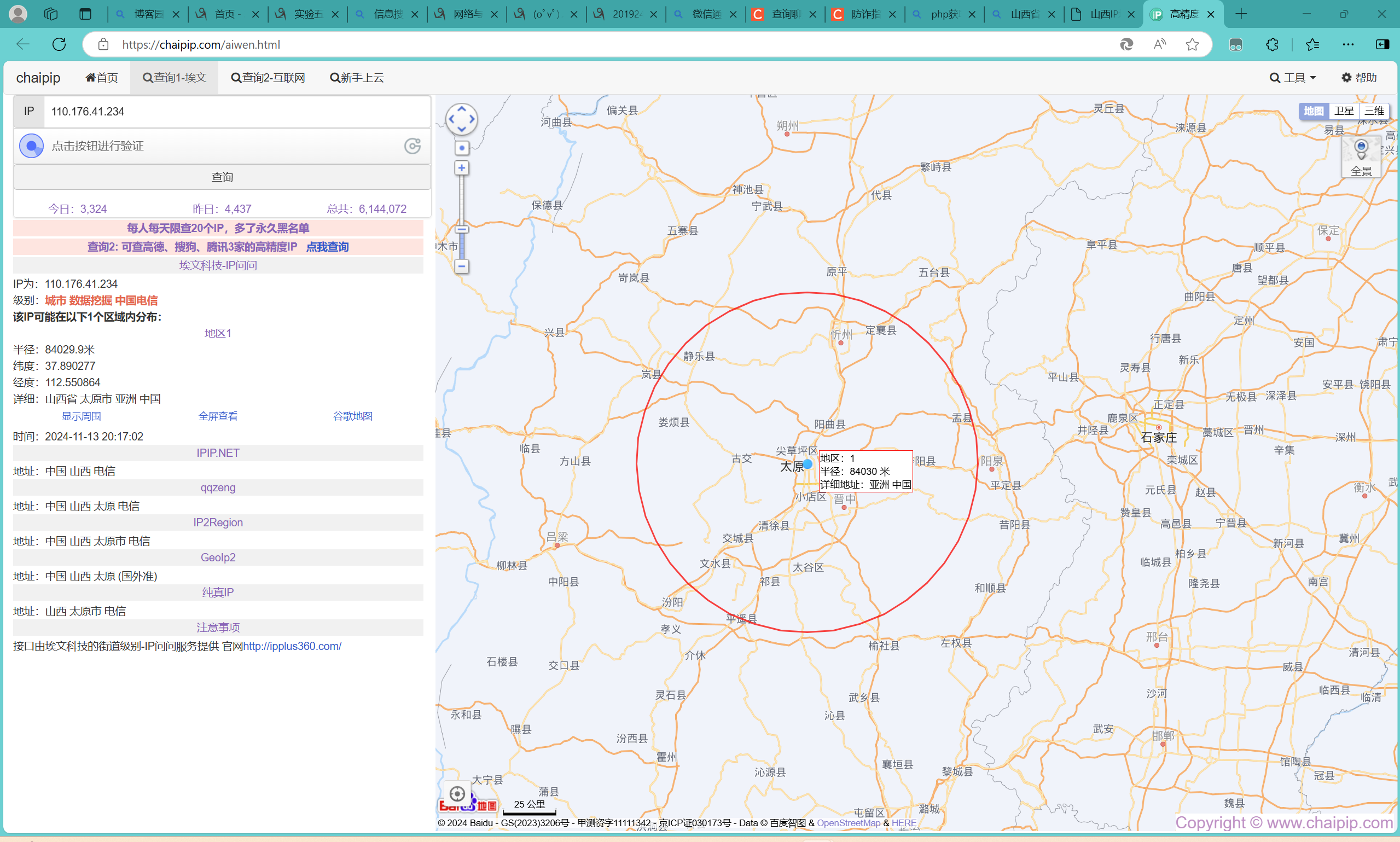Image resolution: width=1400 pixels, height=842 pixels.
Task: Expand the 工具 dropdown menu
Action: point(1293,78)
